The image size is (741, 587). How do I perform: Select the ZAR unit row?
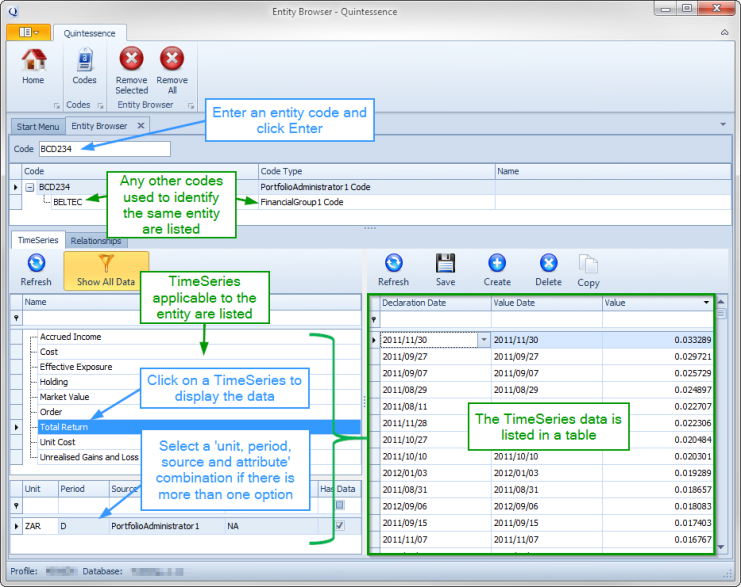tap(40, 526)
